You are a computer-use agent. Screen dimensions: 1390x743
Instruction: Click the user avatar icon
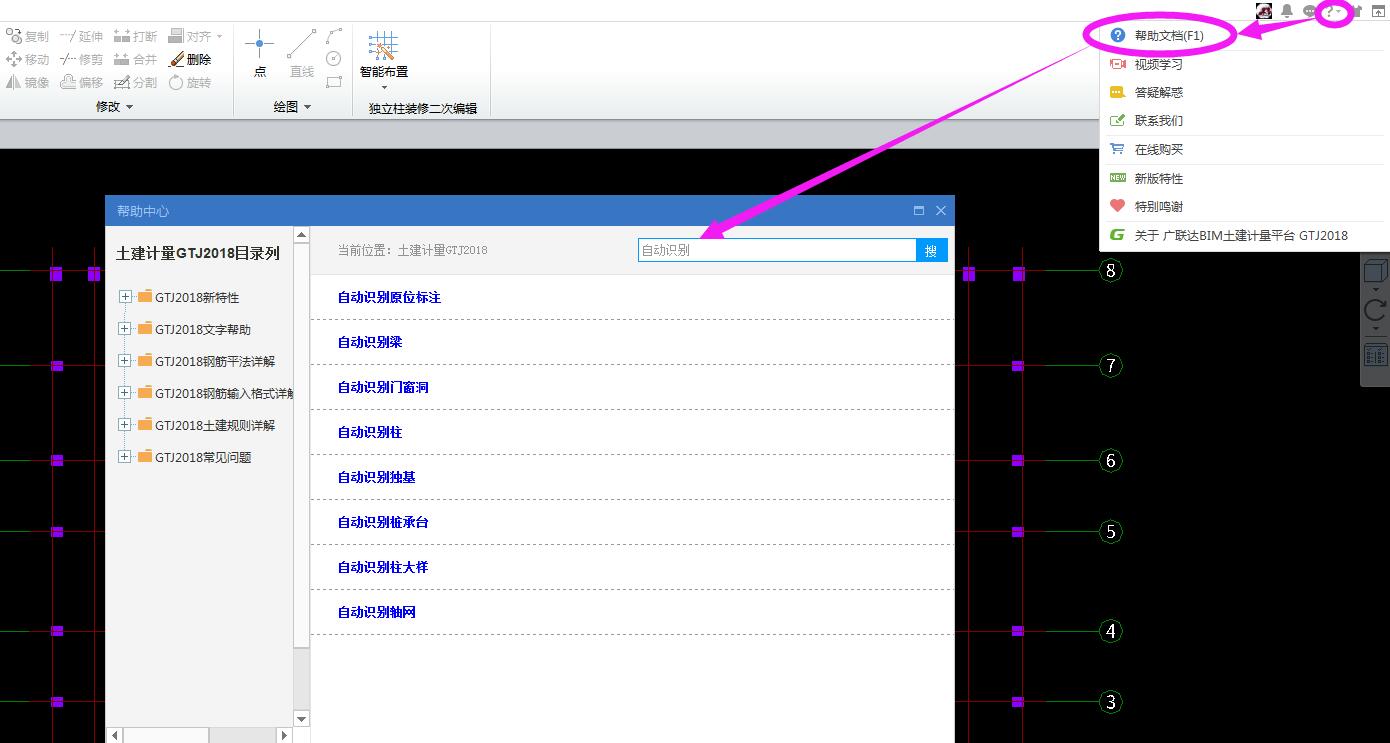[x=1264, y=11]
